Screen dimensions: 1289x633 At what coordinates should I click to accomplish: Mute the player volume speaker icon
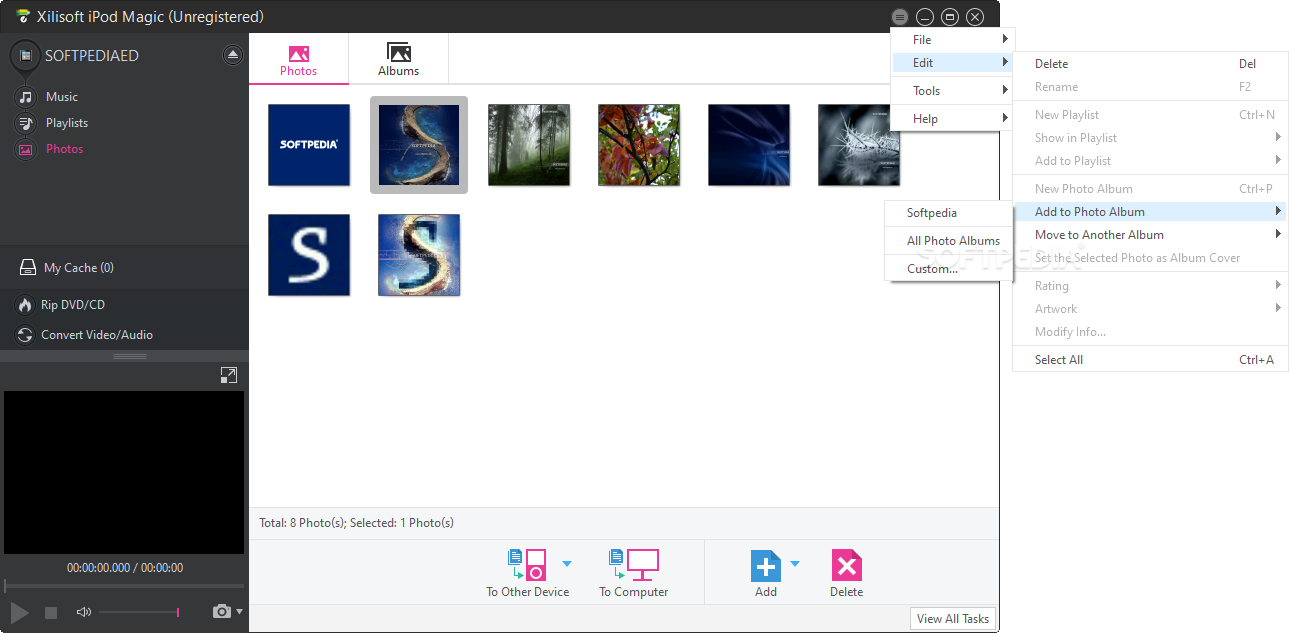[84, 612]
